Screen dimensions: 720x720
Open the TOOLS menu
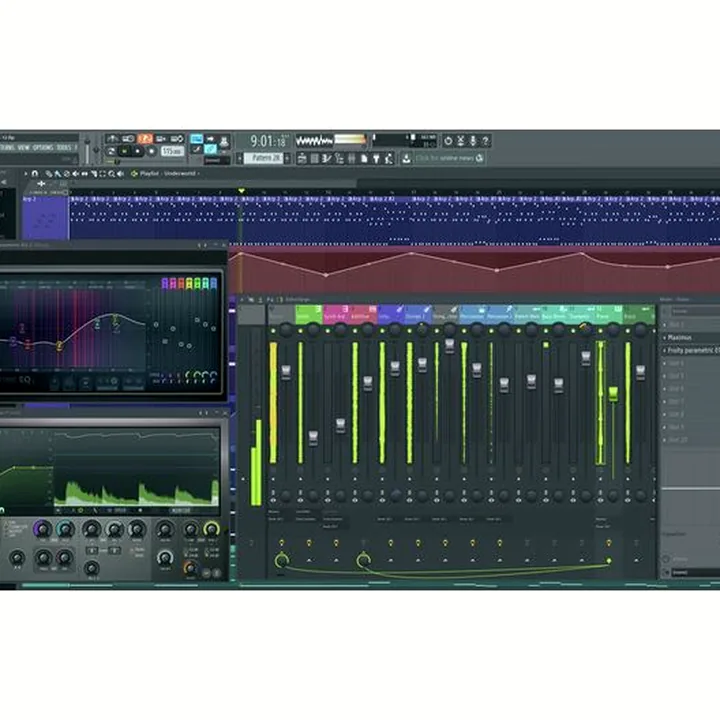64,147
